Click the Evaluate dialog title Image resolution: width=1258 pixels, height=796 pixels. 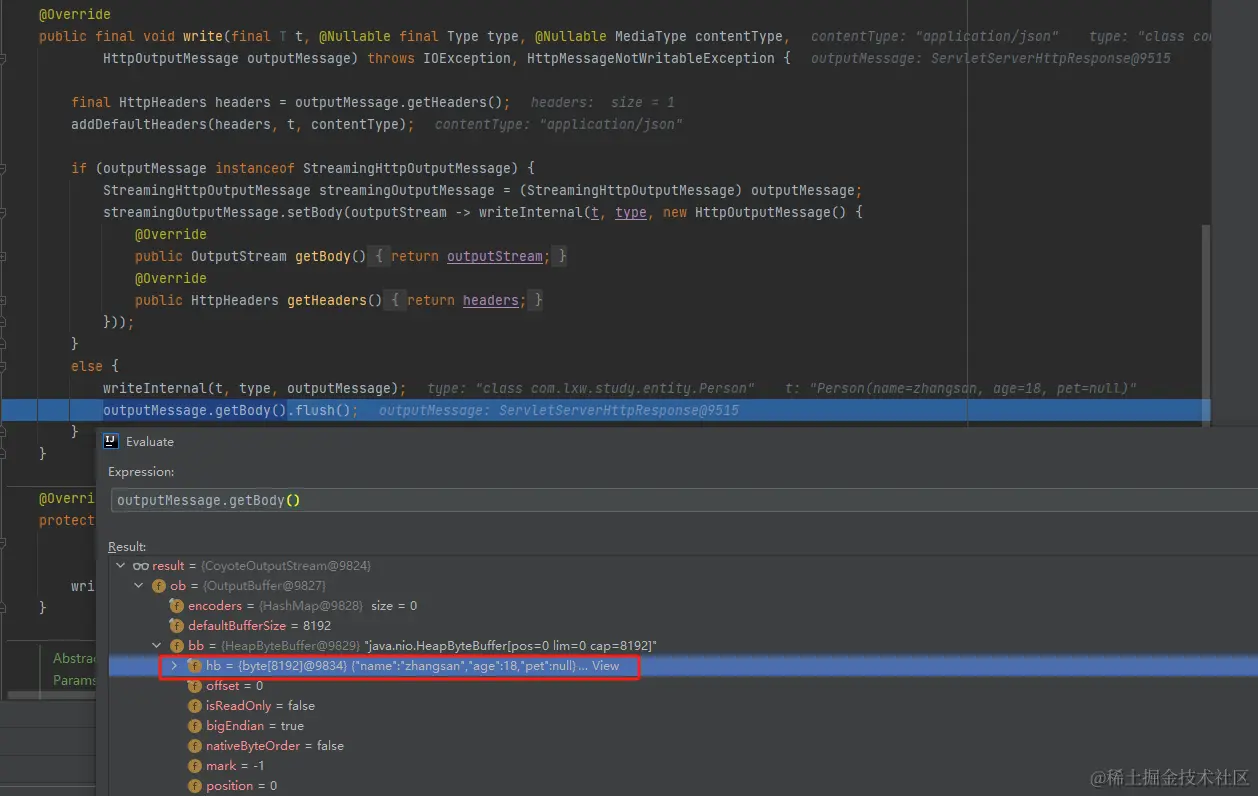(x=150, y=442)
